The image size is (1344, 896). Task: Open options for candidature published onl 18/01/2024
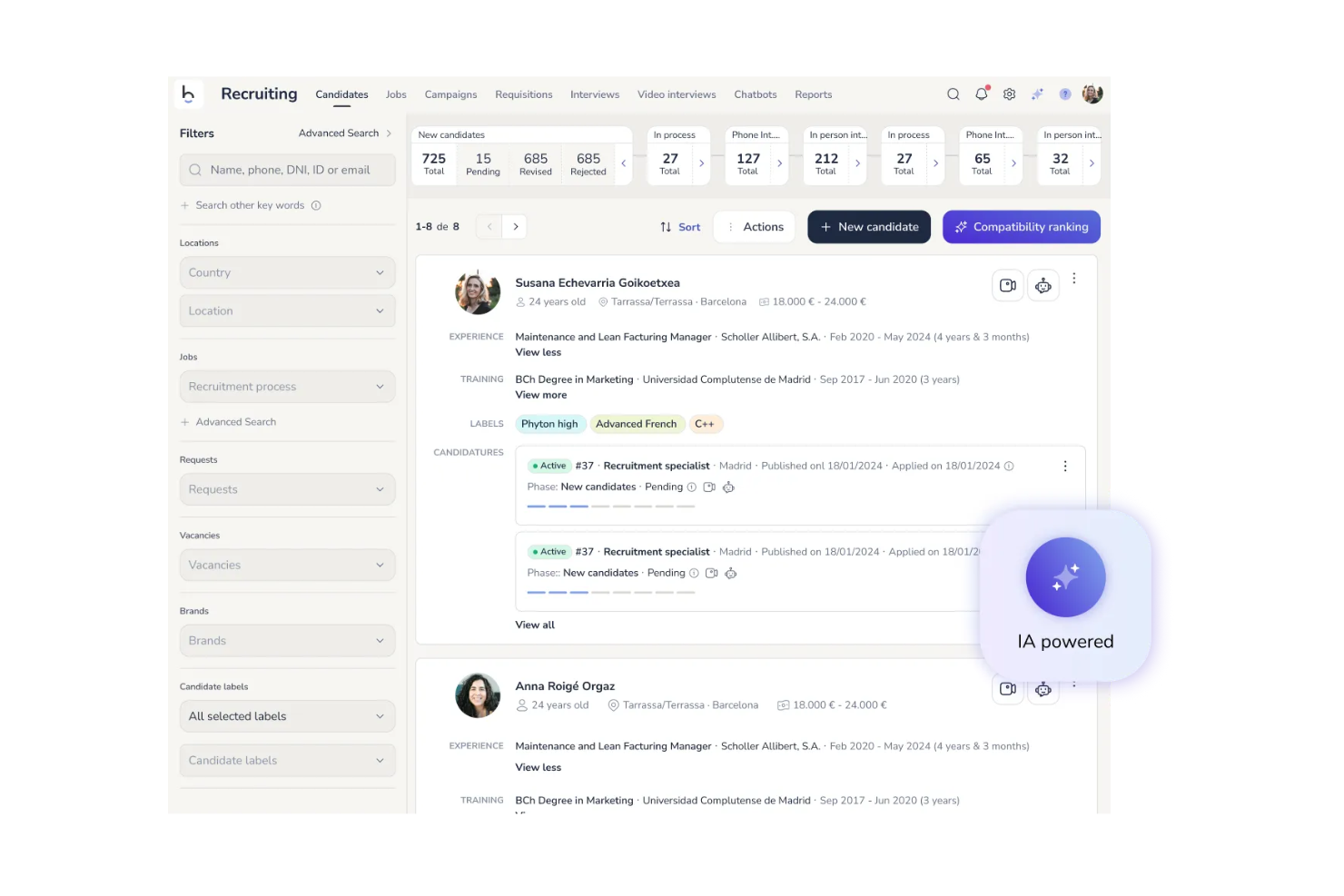coord(1065,466)
